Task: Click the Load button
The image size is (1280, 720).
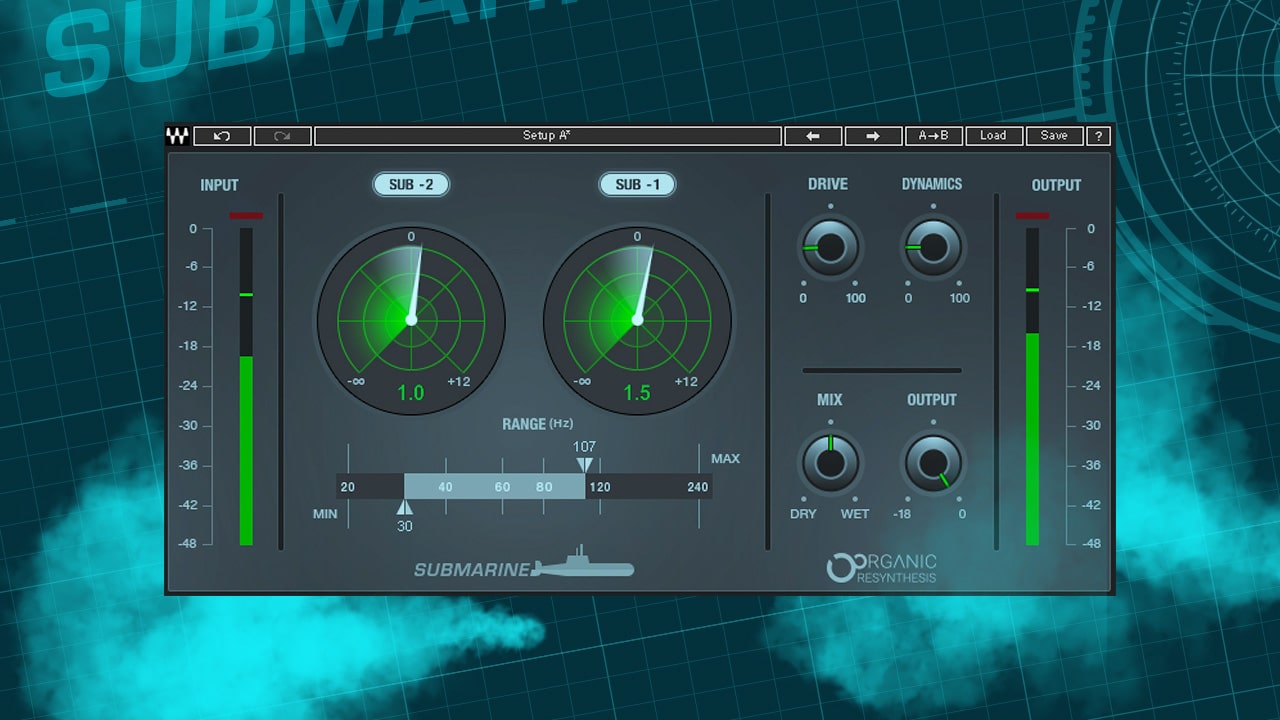Action: point(993,136)
